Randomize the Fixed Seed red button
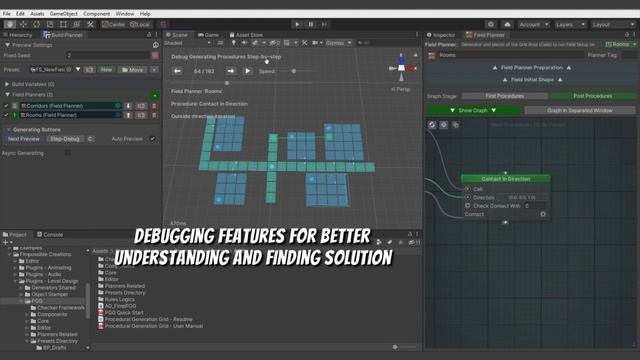Viewport: 640px width, 360px height. tap(155, 55)
